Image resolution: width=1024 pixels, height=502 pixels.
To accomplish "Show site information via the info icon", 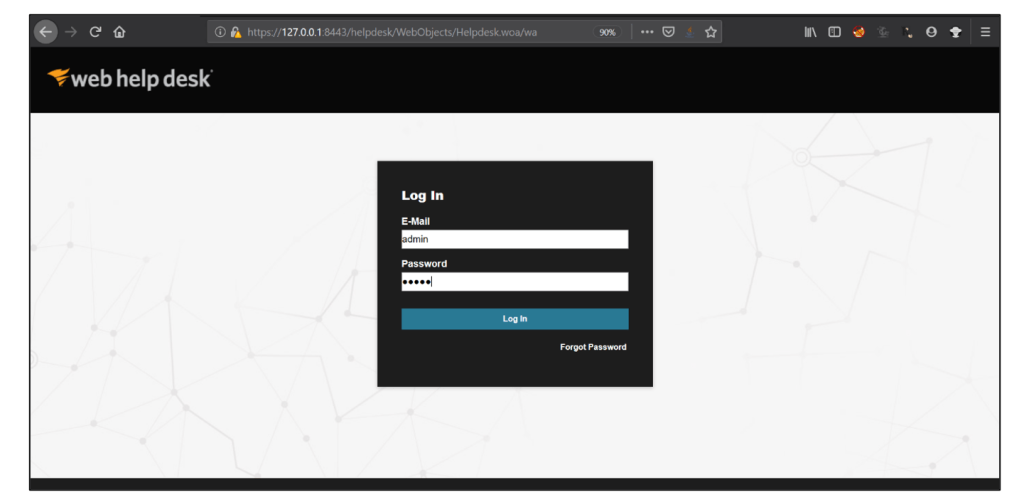I will tap(220, 32).
